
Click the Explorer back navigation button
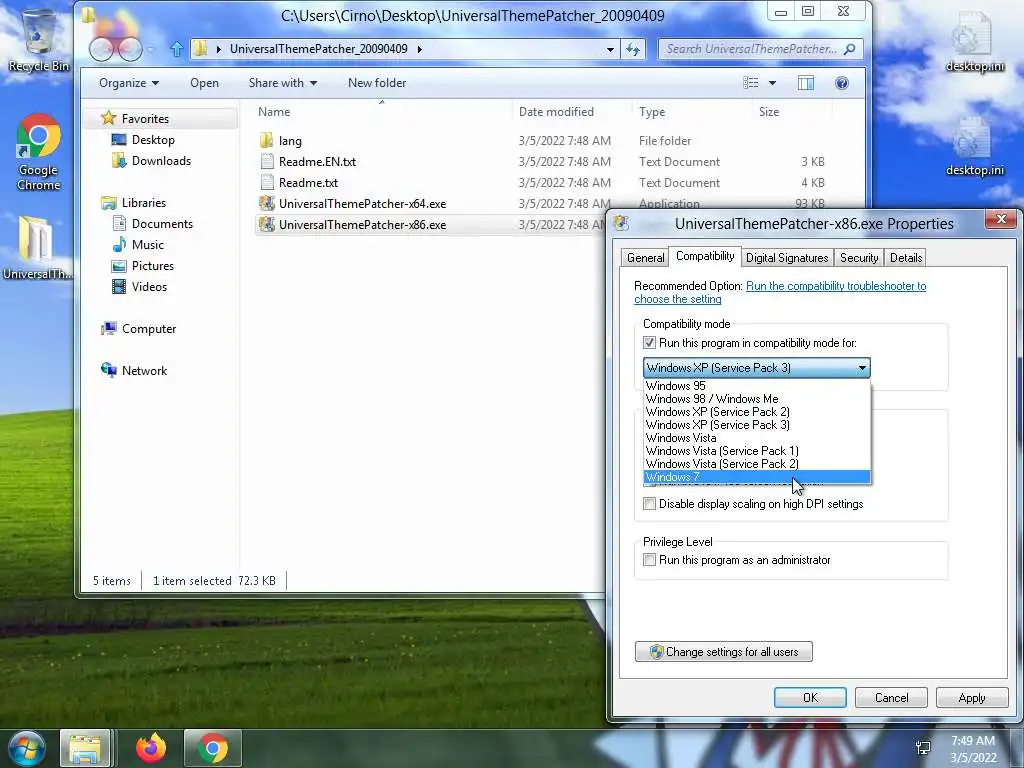(101, 49)
